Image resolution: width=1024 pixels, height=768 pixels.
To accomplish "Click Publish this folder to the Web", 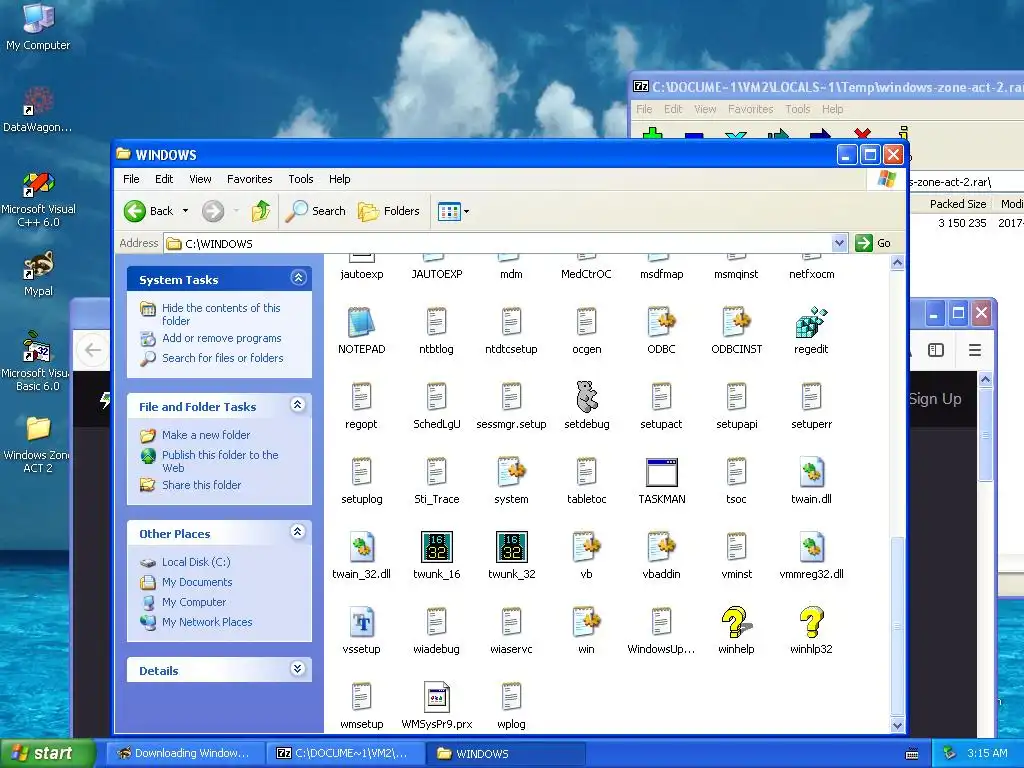I will 220,461.
